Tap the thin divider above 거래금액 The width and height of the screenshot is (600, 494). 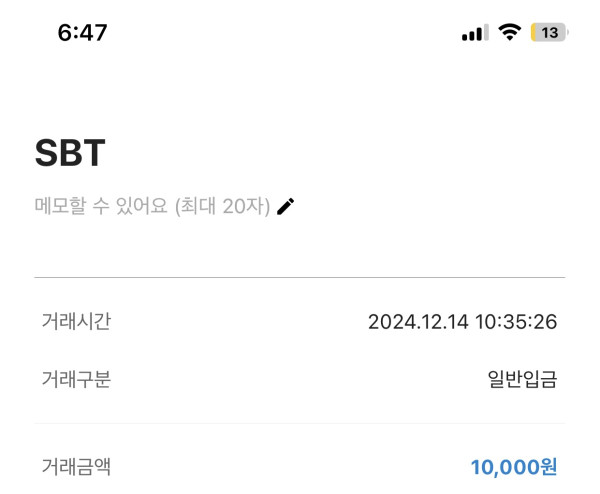pyautogui.click(x=299, y=423)
